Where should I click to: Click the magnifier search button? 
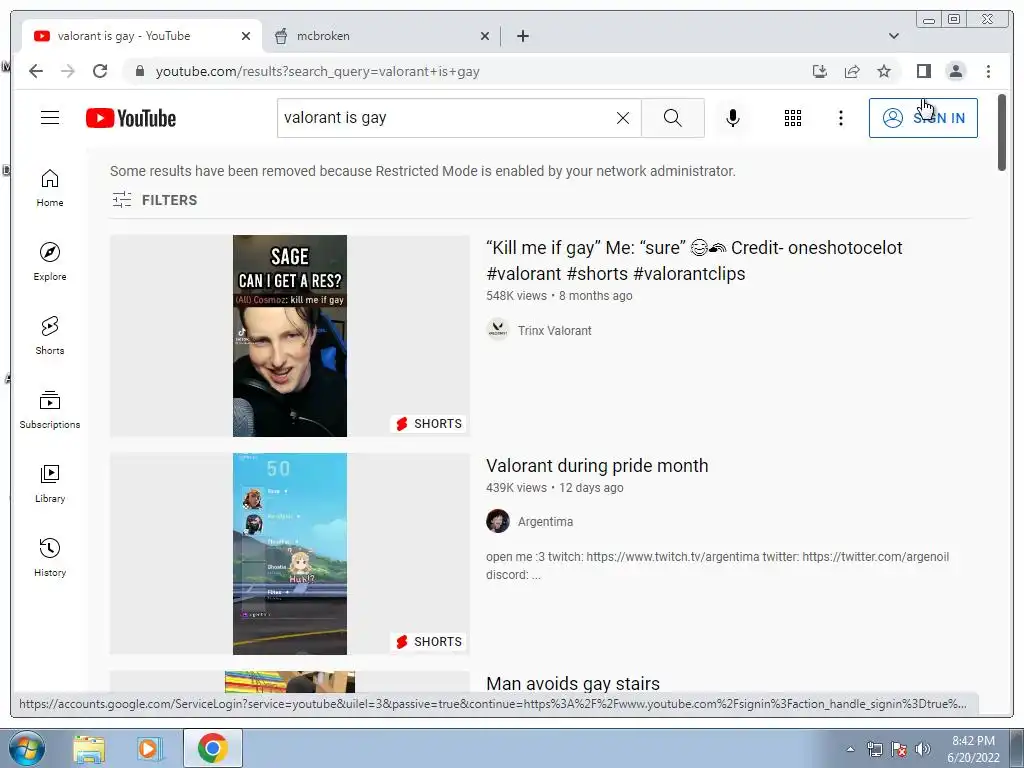click(x=673, y=118)
